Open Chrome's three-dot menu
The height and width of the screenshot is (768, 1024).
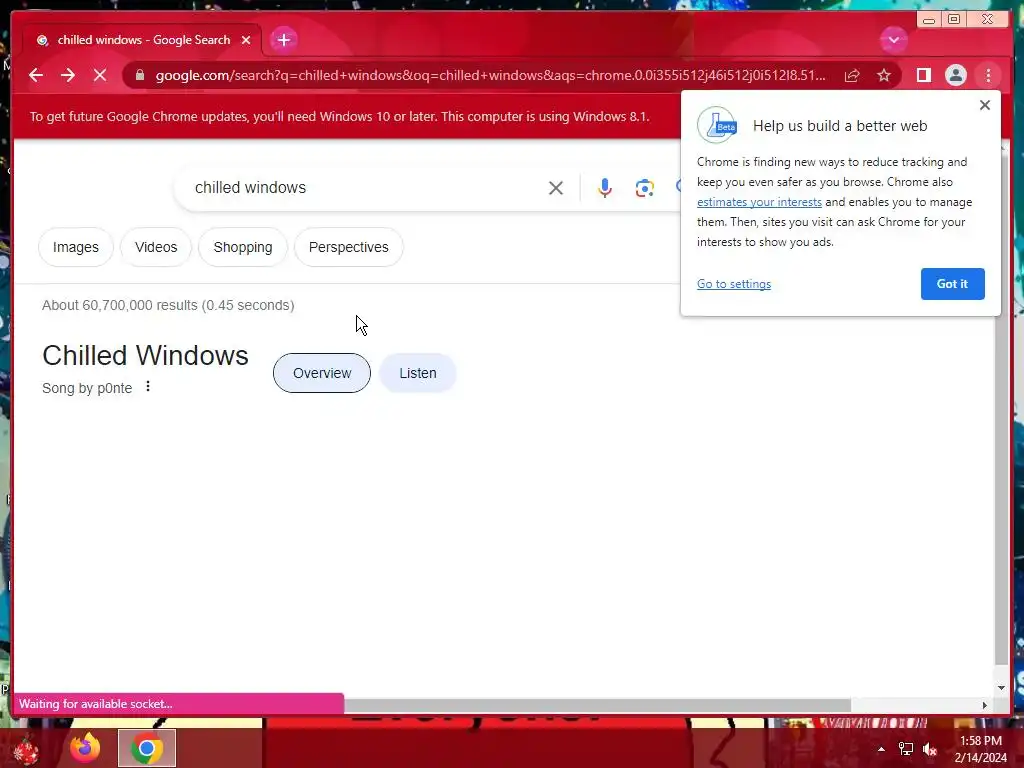tap(988, 76)
